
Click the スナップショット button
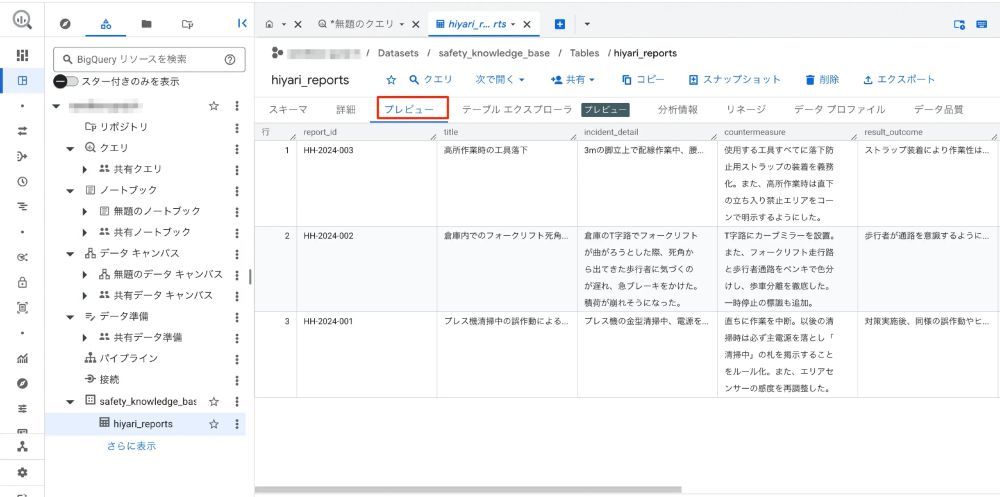click(735, 80)
